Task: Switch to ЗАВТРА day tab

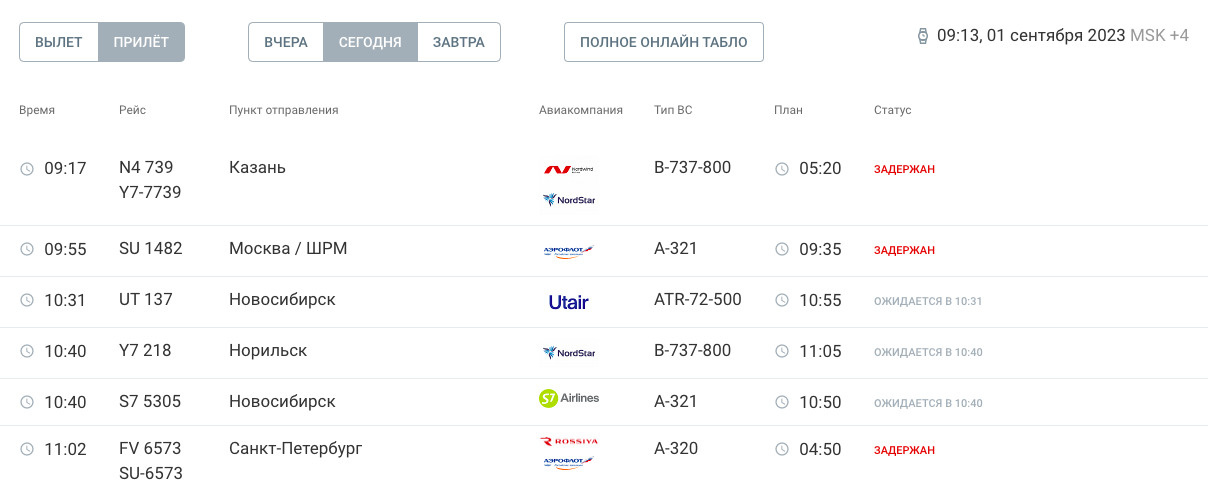Action: coord(458,42)
